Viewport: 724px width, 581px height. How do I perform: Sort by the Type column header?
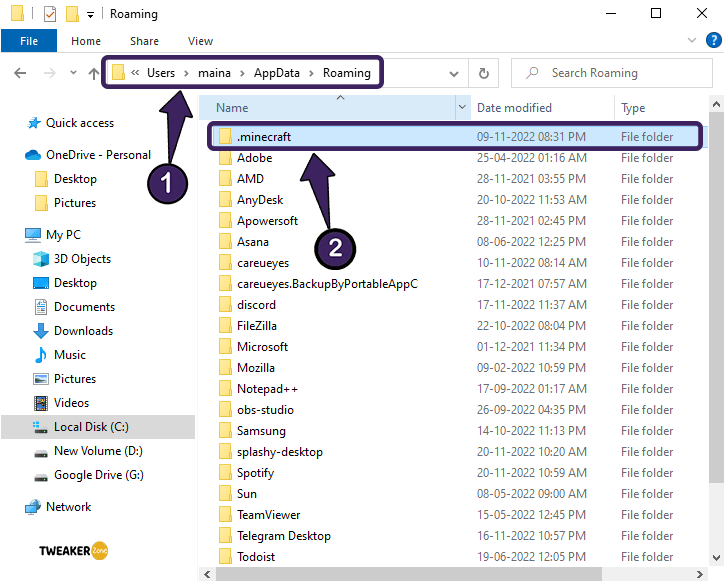(x=633, y=108)
